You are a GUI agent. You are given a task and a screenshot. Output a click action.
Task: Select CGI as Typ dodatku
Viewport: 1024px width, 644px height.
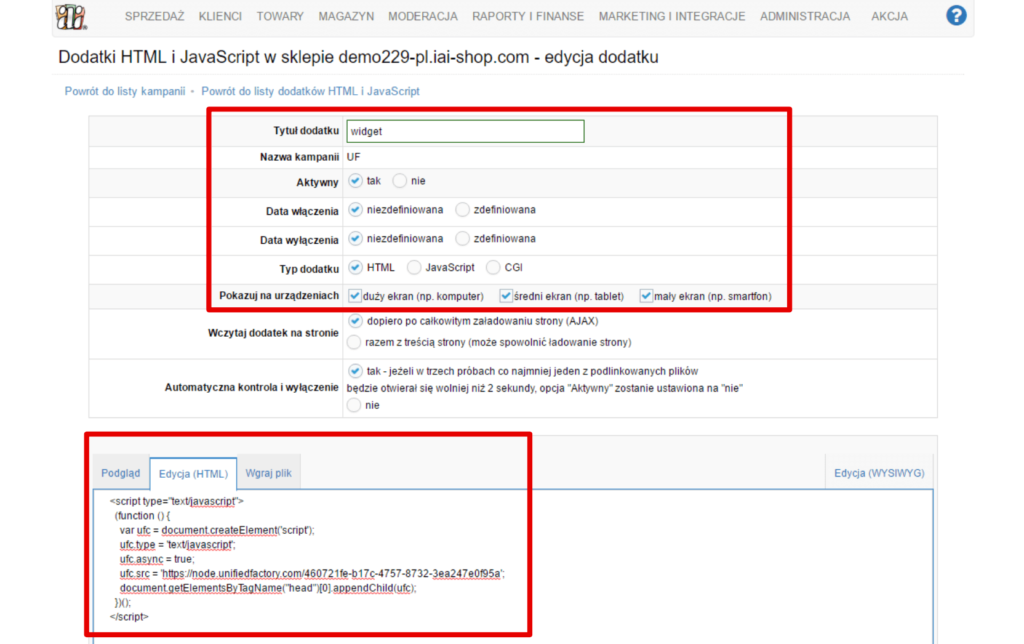(493, 267)
